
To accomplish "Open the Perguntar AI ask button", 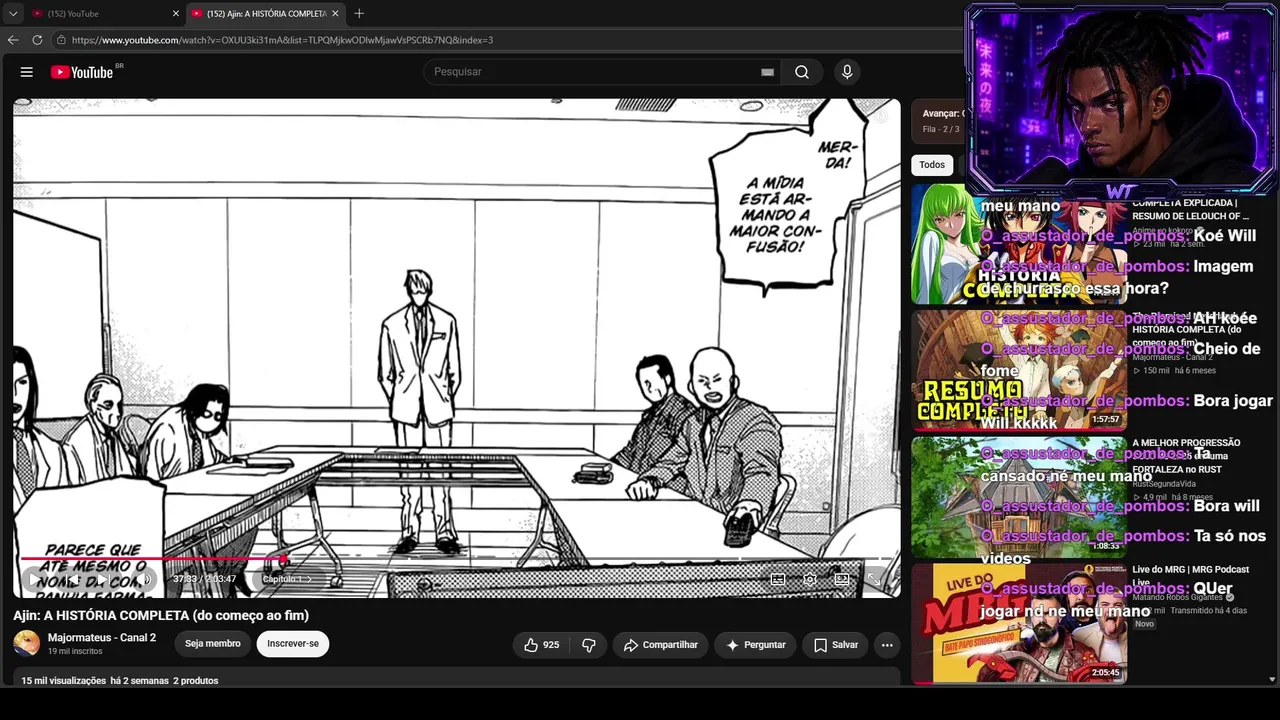I will coord(756,645).
